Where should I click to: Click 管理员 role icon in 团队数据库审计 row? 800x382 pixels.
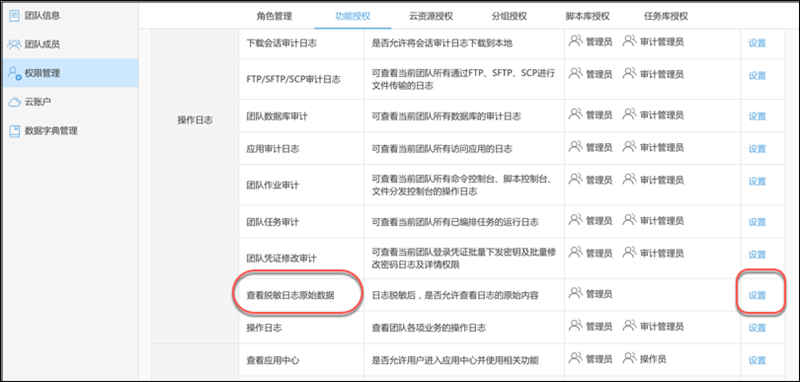pyautogui.click(x=576, y=113)
